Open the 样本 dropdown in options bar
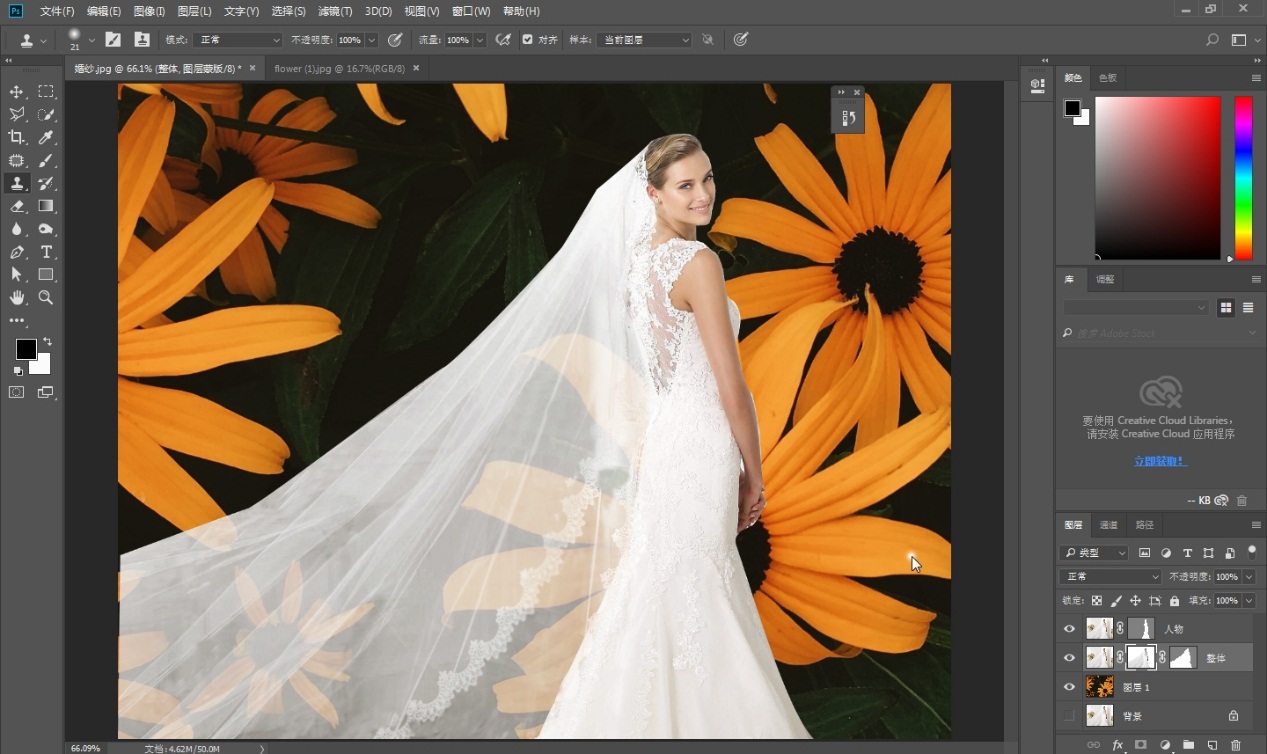Image resolution: width=1267 pixels, height=754 pixels. pyautogui.click(x=644, y=40)
